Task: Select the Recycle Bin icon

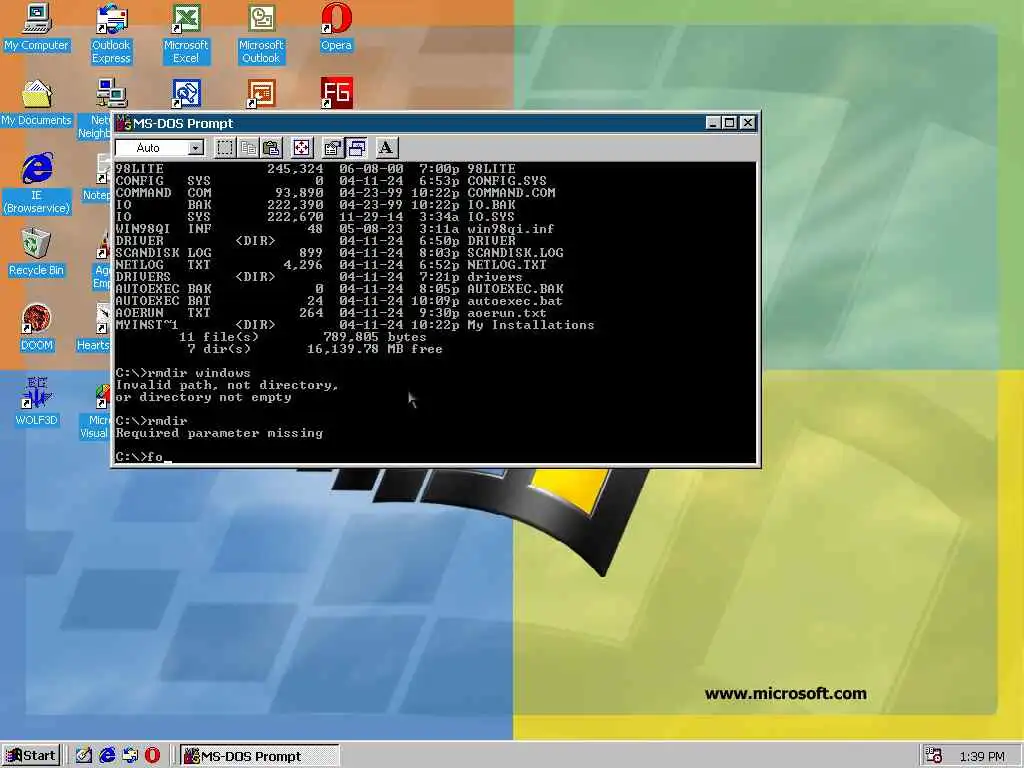Action: tap(36, 253)
